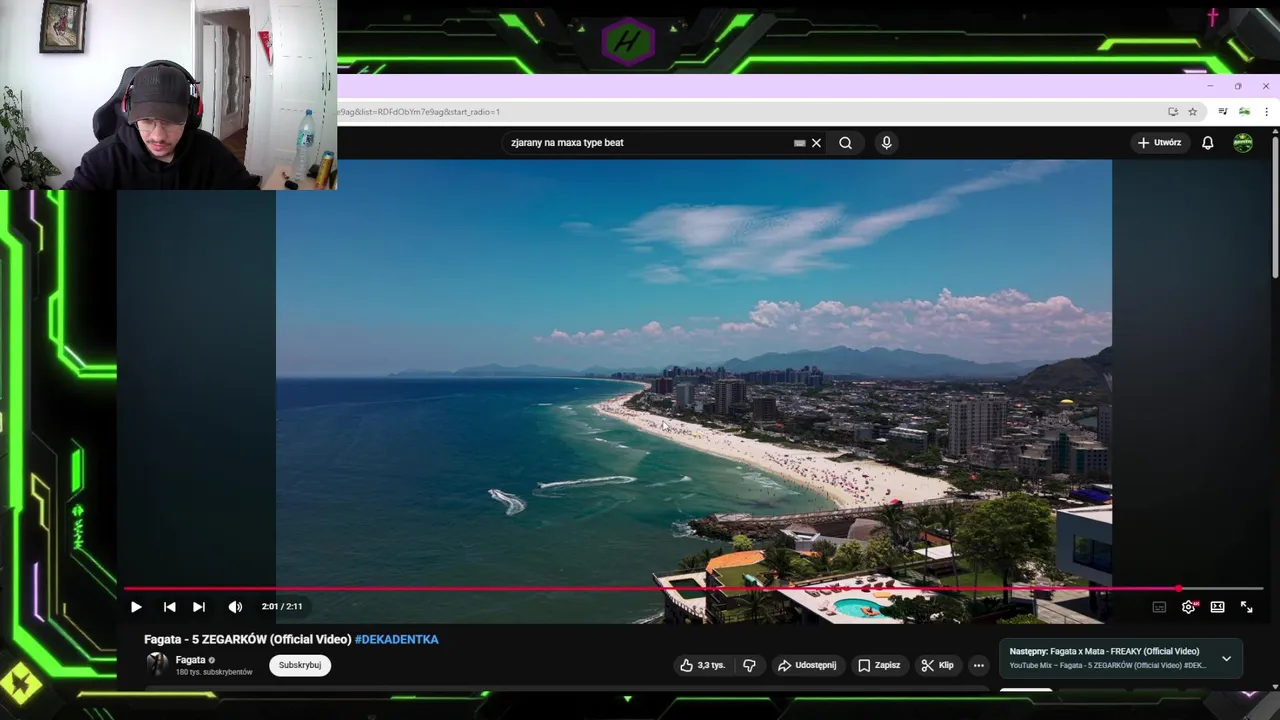1280x720 pixels.
Task: Create a clip with Klip
Action: point(937,665)
